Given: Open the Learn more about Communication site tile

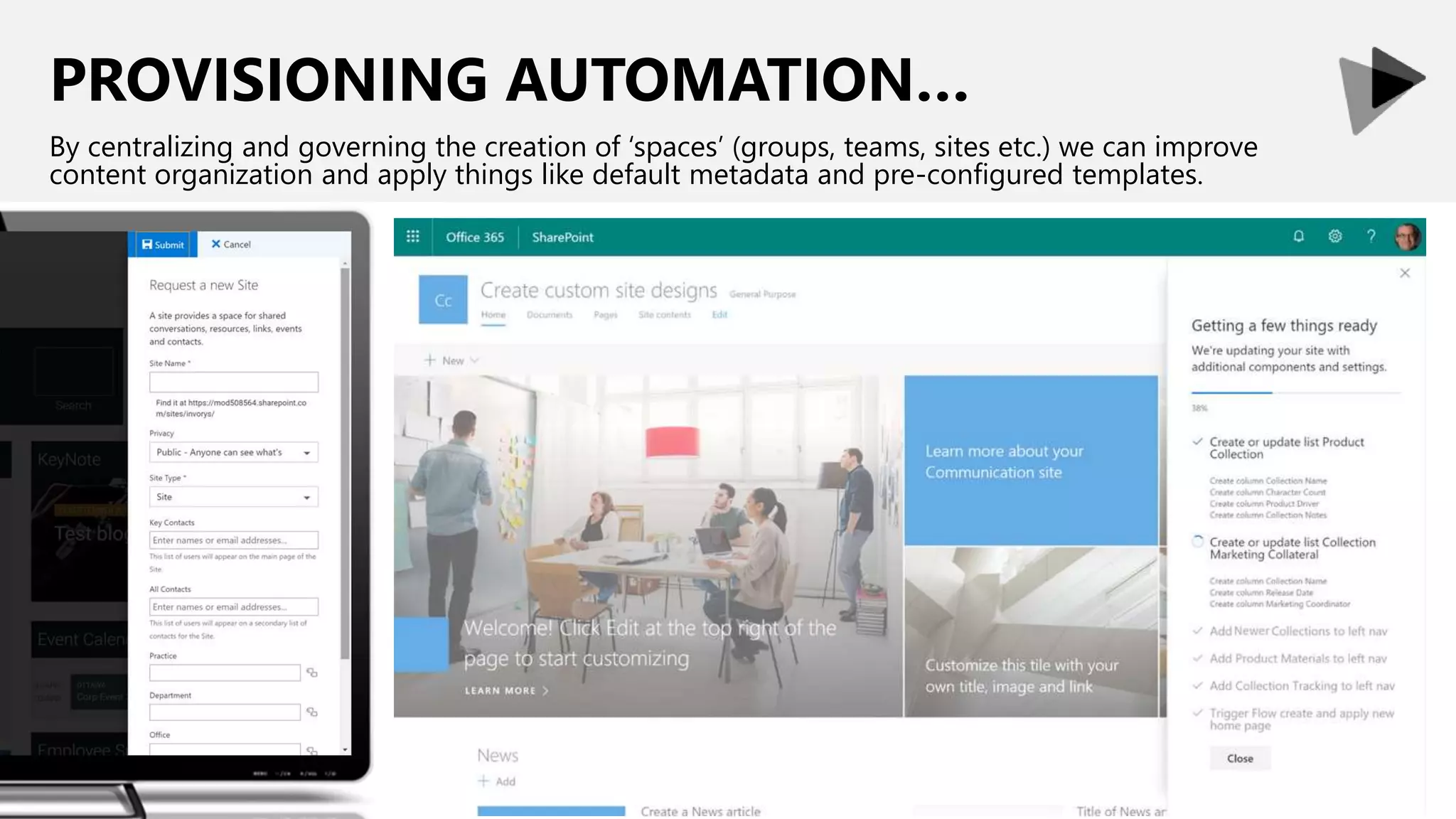Looking at the screenshot, I should pos(1031,461).
